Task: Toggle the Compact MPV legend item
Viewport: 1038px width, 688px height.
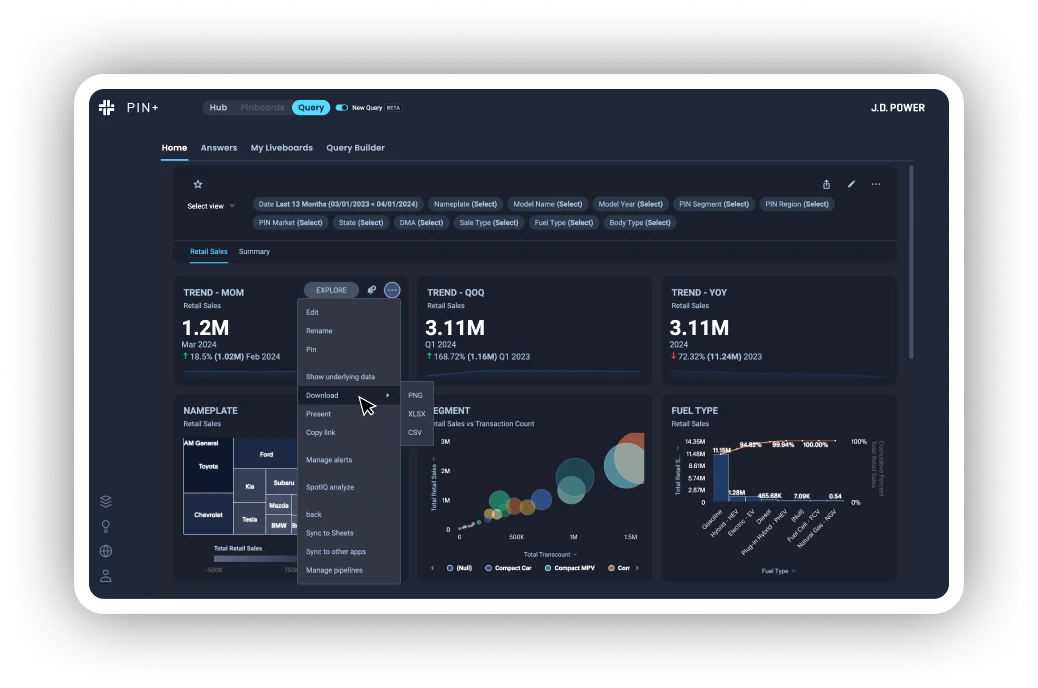Action: pos(569,568)
